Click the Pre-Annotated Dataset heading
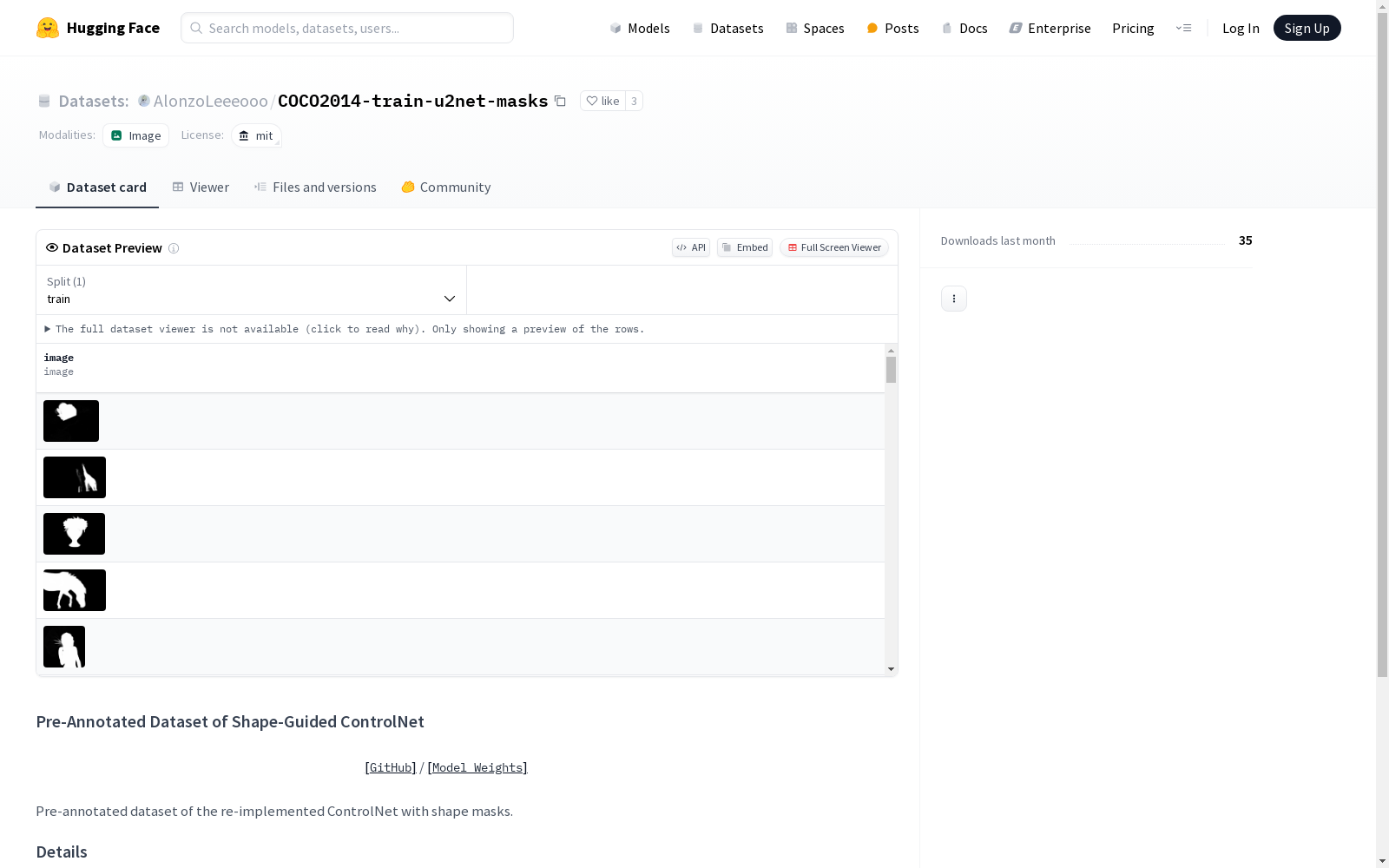 (x=230, y=722)
